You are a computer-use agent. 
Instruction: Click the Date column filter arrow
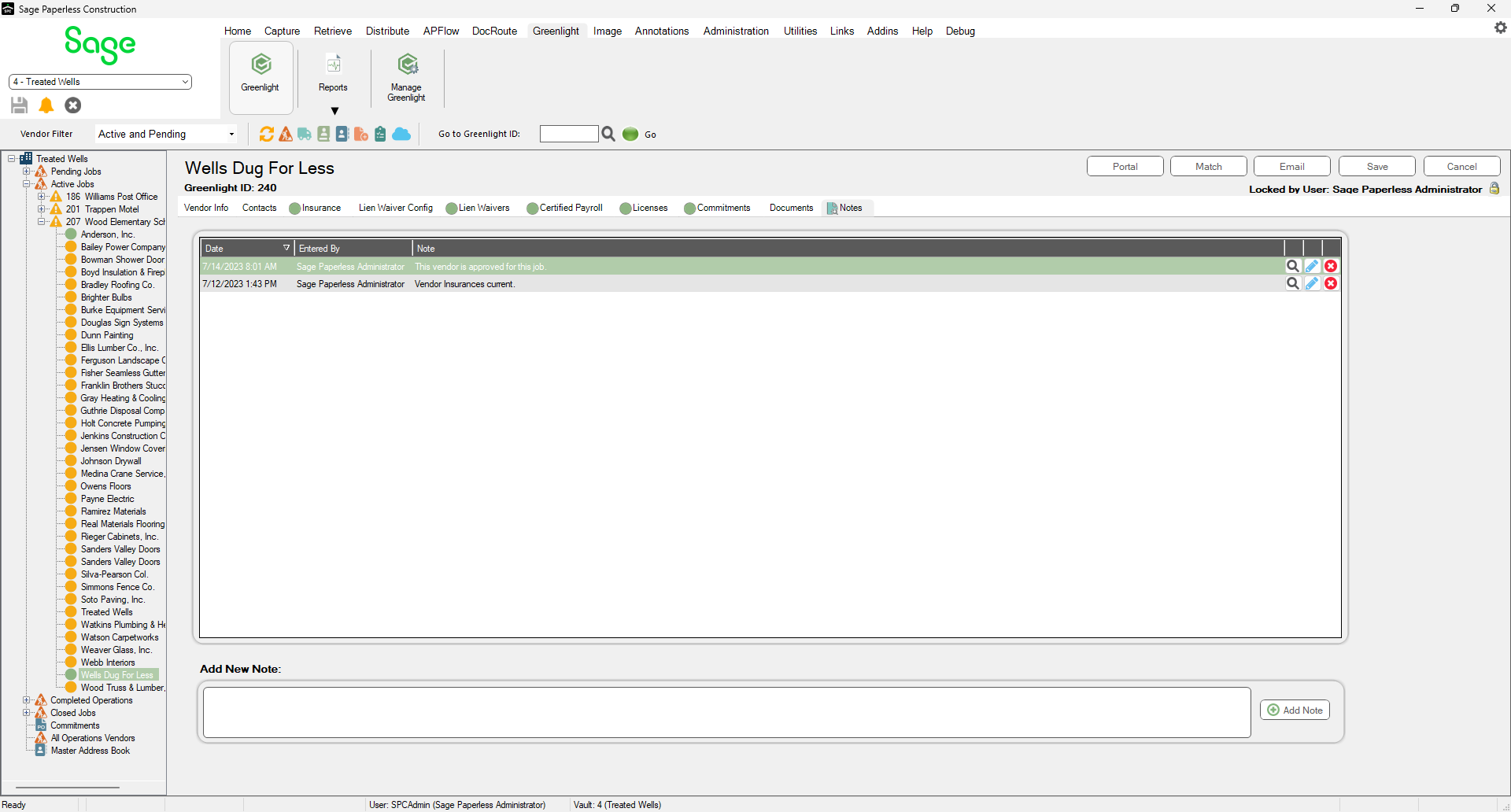click(286, 248)
